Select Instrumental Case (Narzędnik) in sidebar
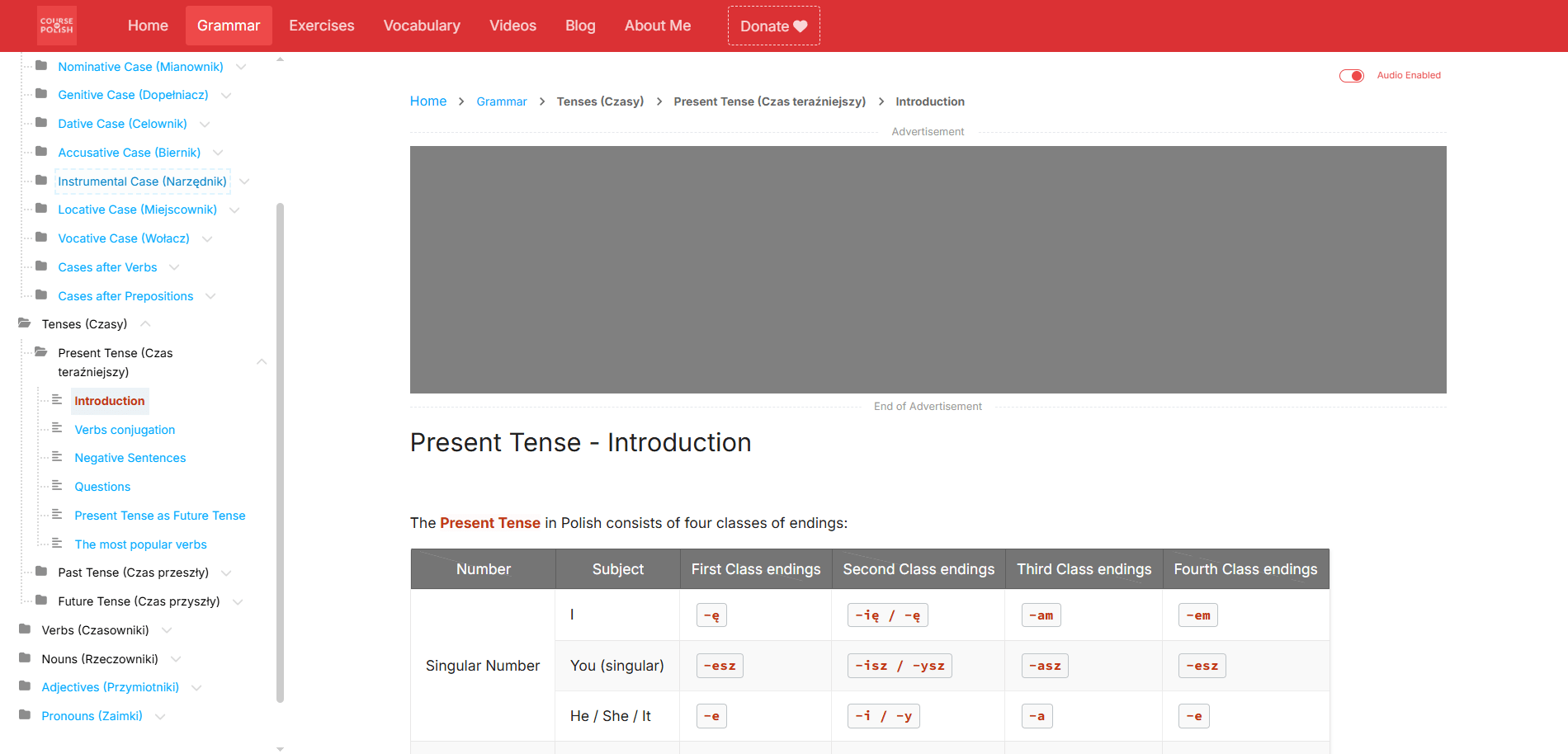The height and width of the screenshot is (754, 1568). click(x=142, y=181)
